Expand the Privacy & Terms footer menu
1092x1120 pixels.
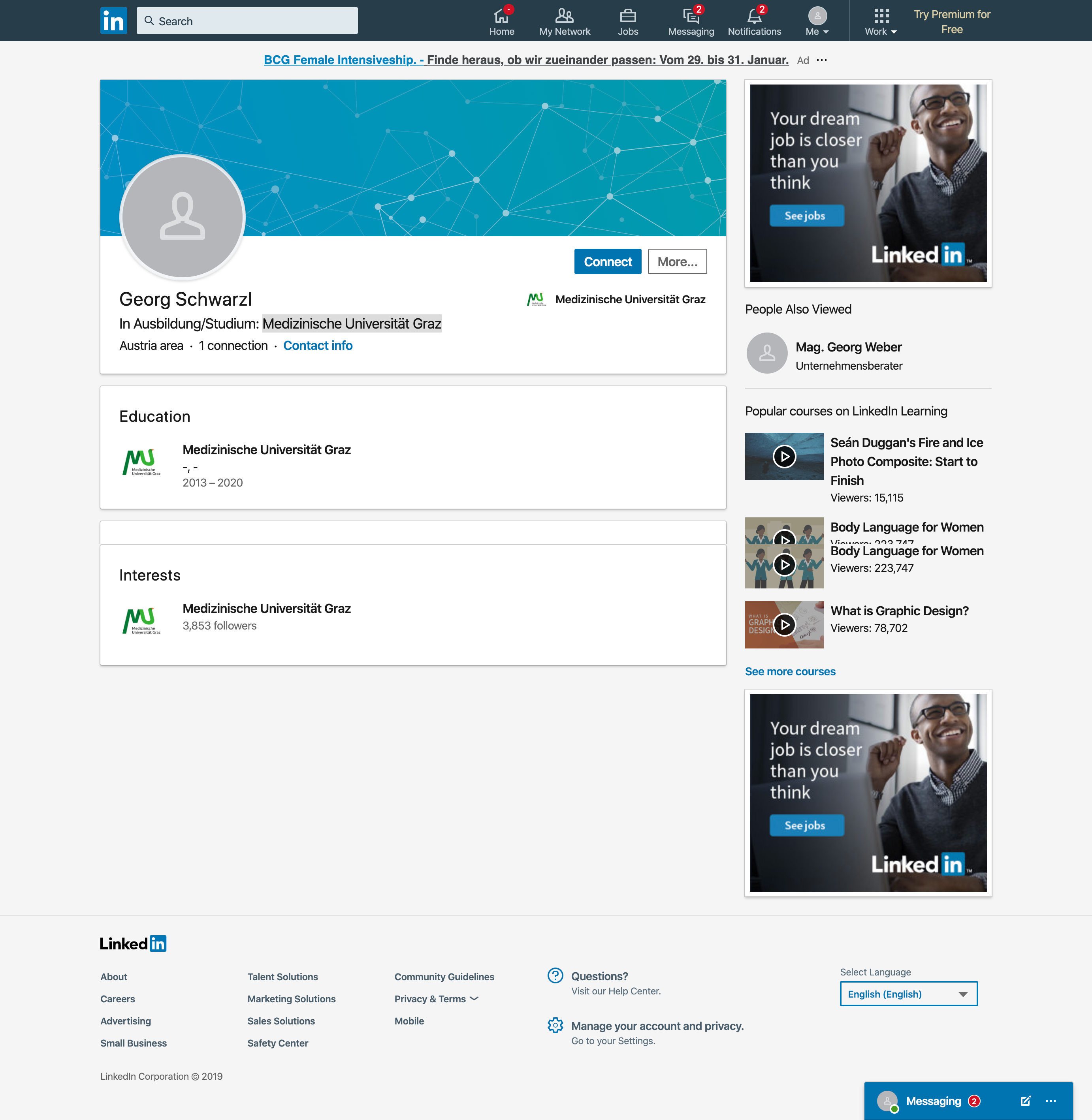pyautogui.click(x=437, y=999)
